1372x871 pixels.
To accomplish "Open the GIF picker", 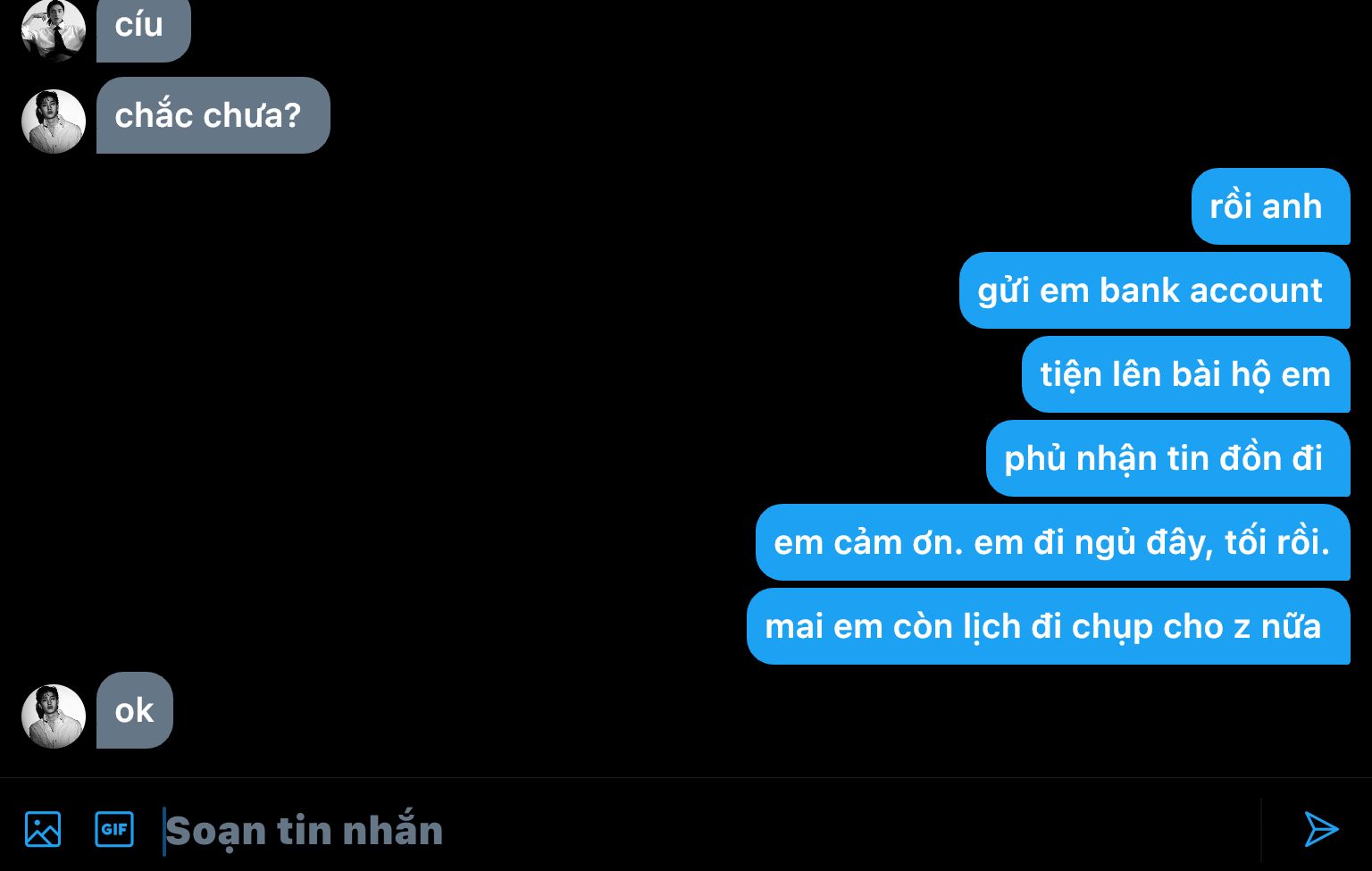I will point(114,829).
